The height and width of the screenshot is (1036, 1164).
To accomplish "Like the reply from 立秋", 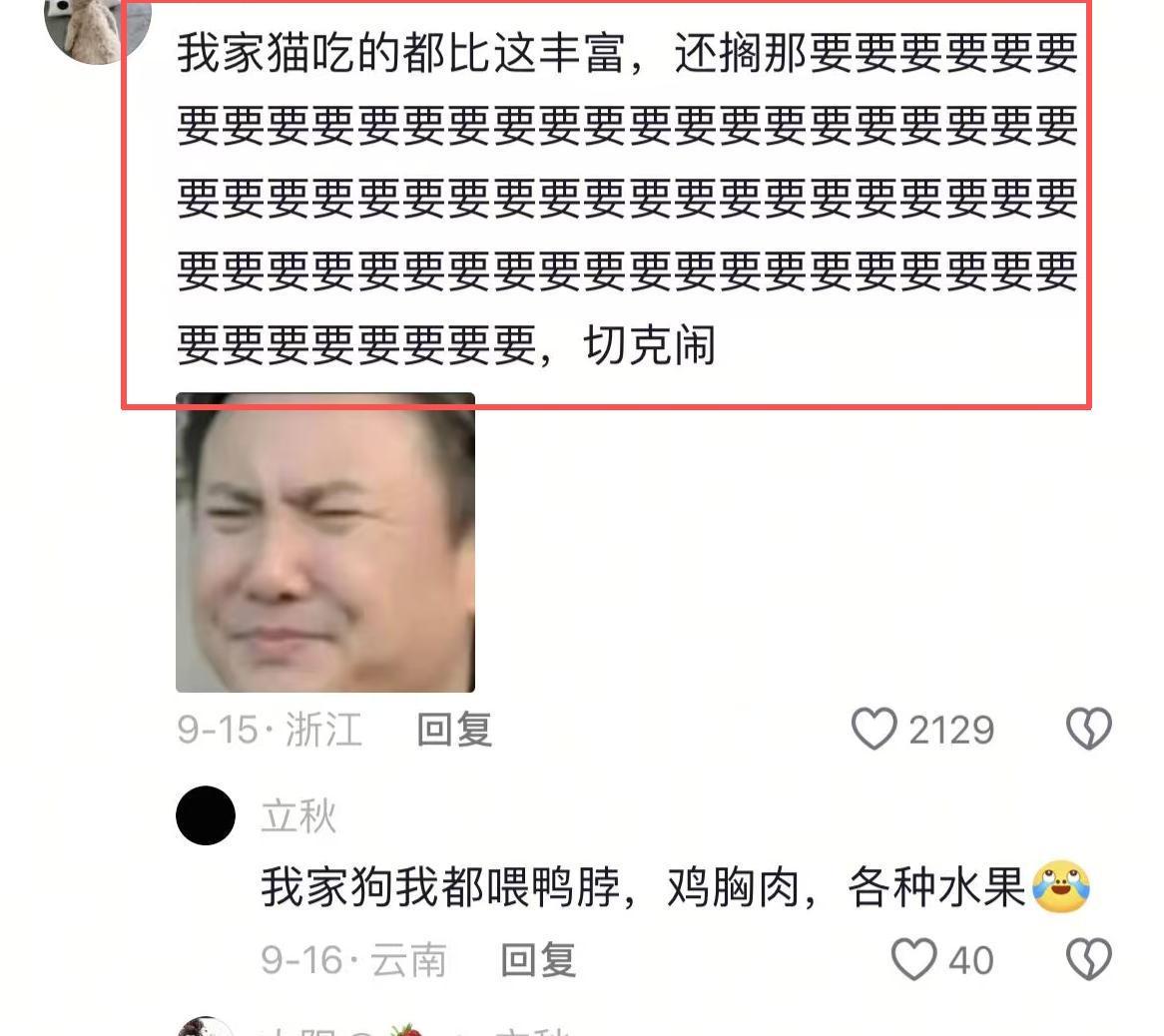I will [x=913, y=959].
